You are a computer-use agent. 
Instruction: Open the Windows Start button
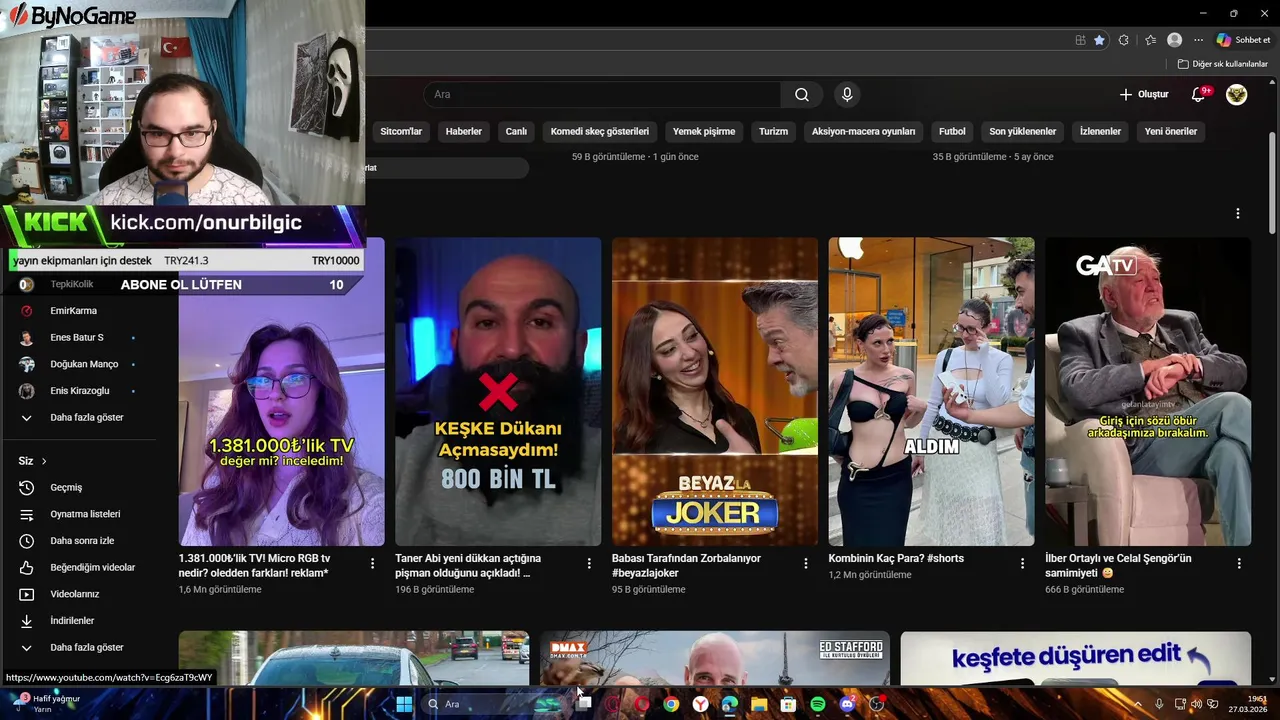pos(404,704)
